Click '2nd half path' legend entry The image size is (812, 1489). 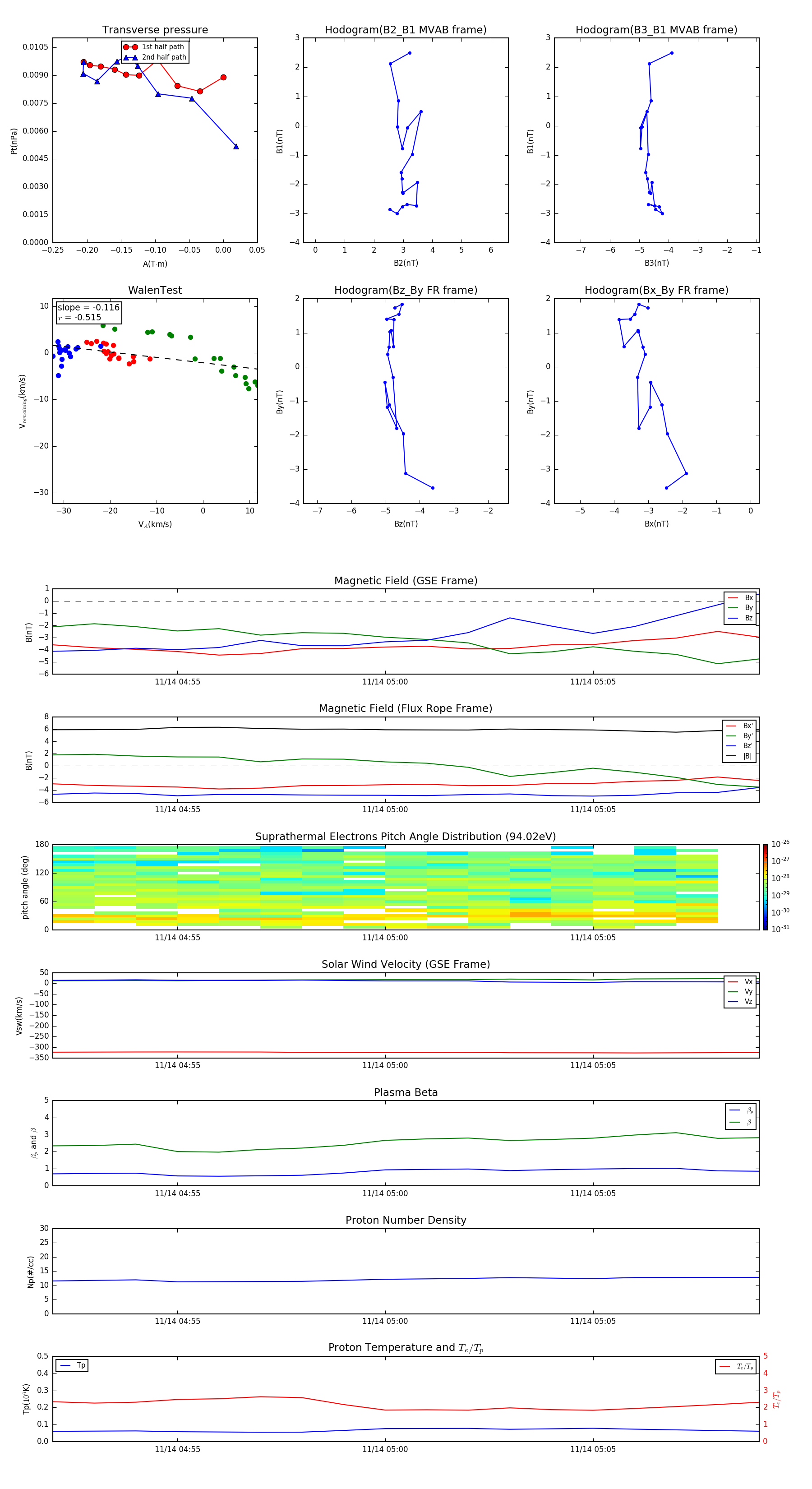pos(155,57)
